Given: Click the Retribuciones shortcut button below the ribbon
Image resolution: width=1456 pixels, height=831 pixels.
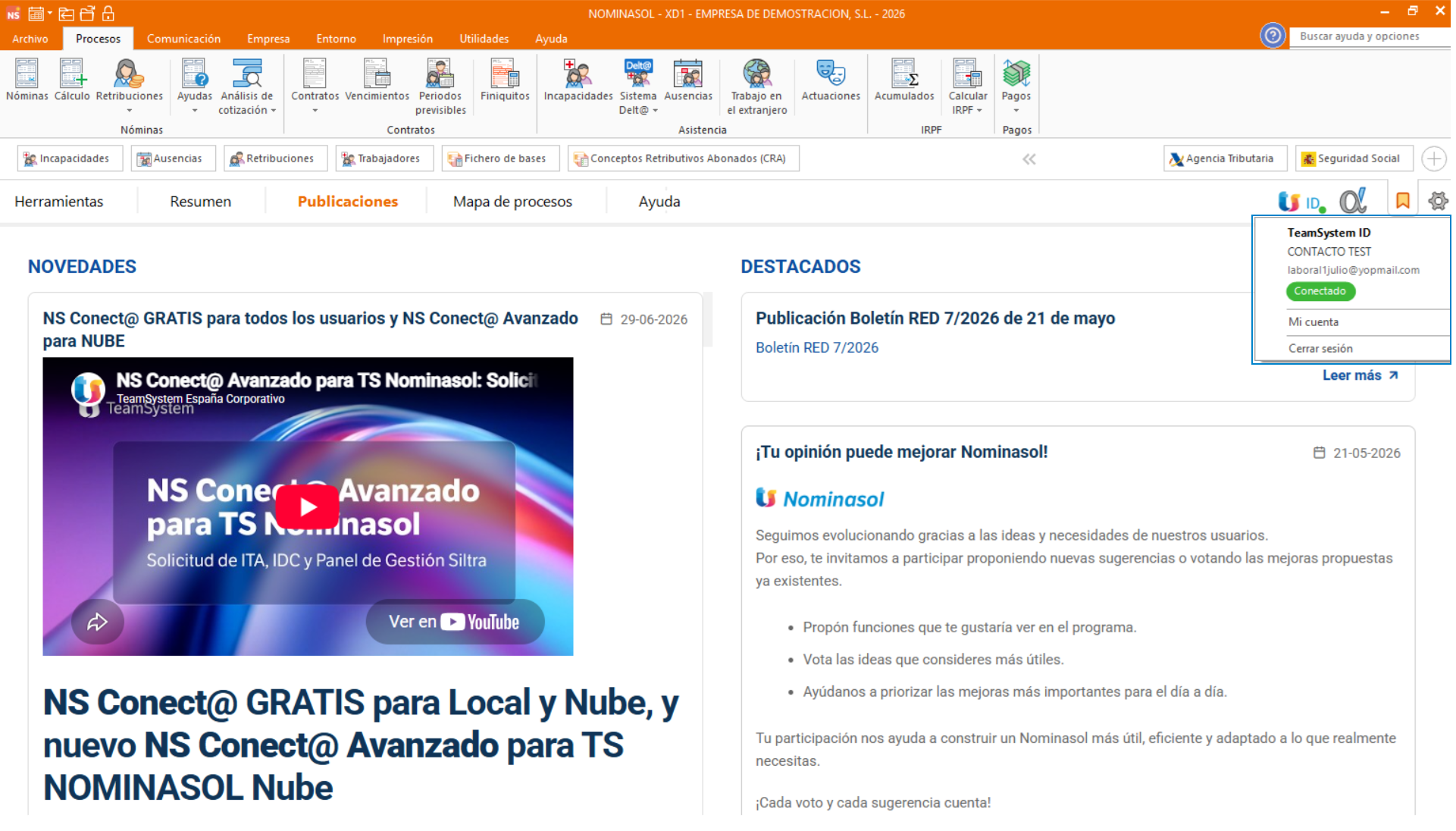Looking at the screenshot, I should (x=275, y=158).
